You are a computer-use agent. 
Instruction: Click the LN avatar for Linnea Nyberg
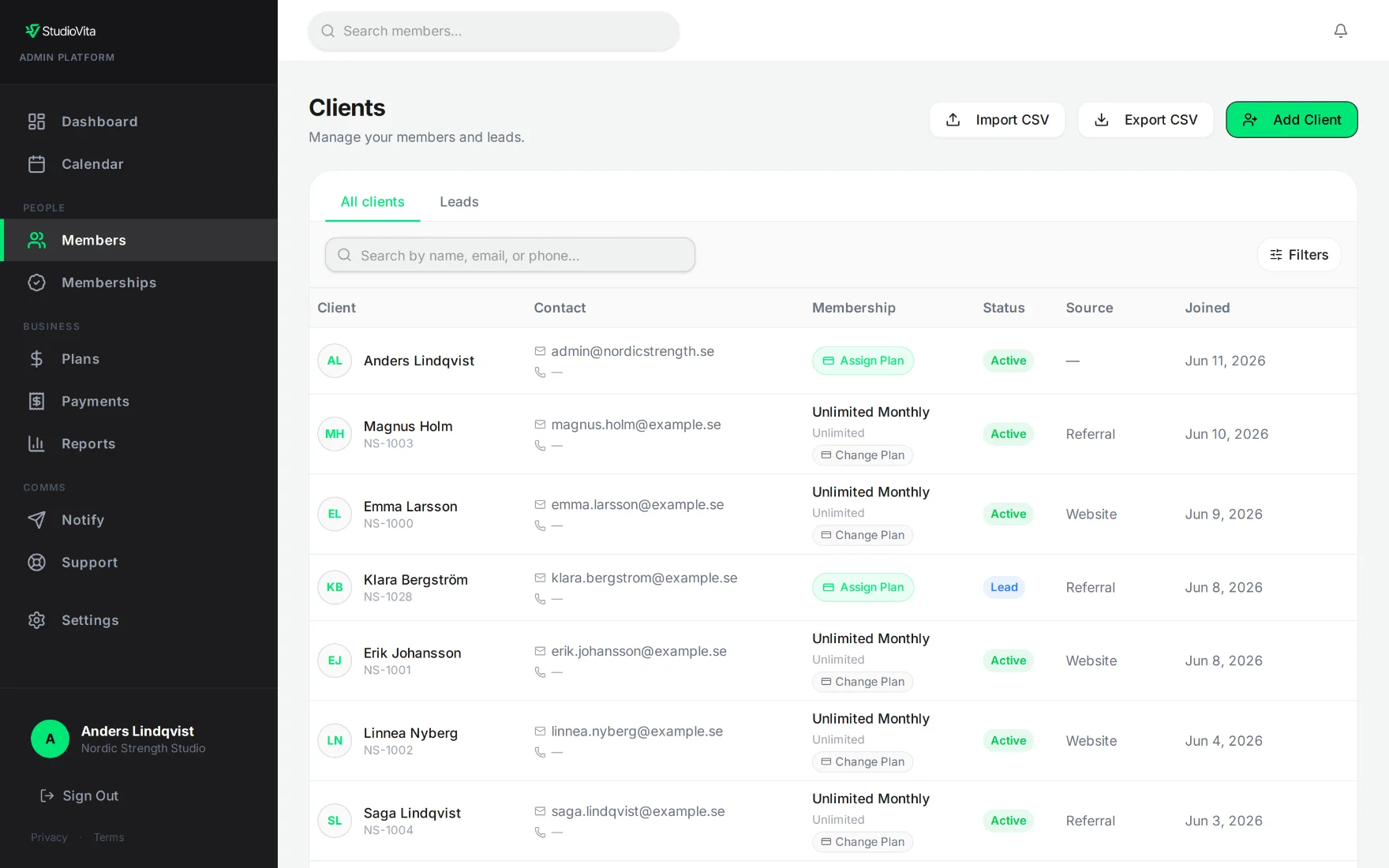[x=335, y=740]
